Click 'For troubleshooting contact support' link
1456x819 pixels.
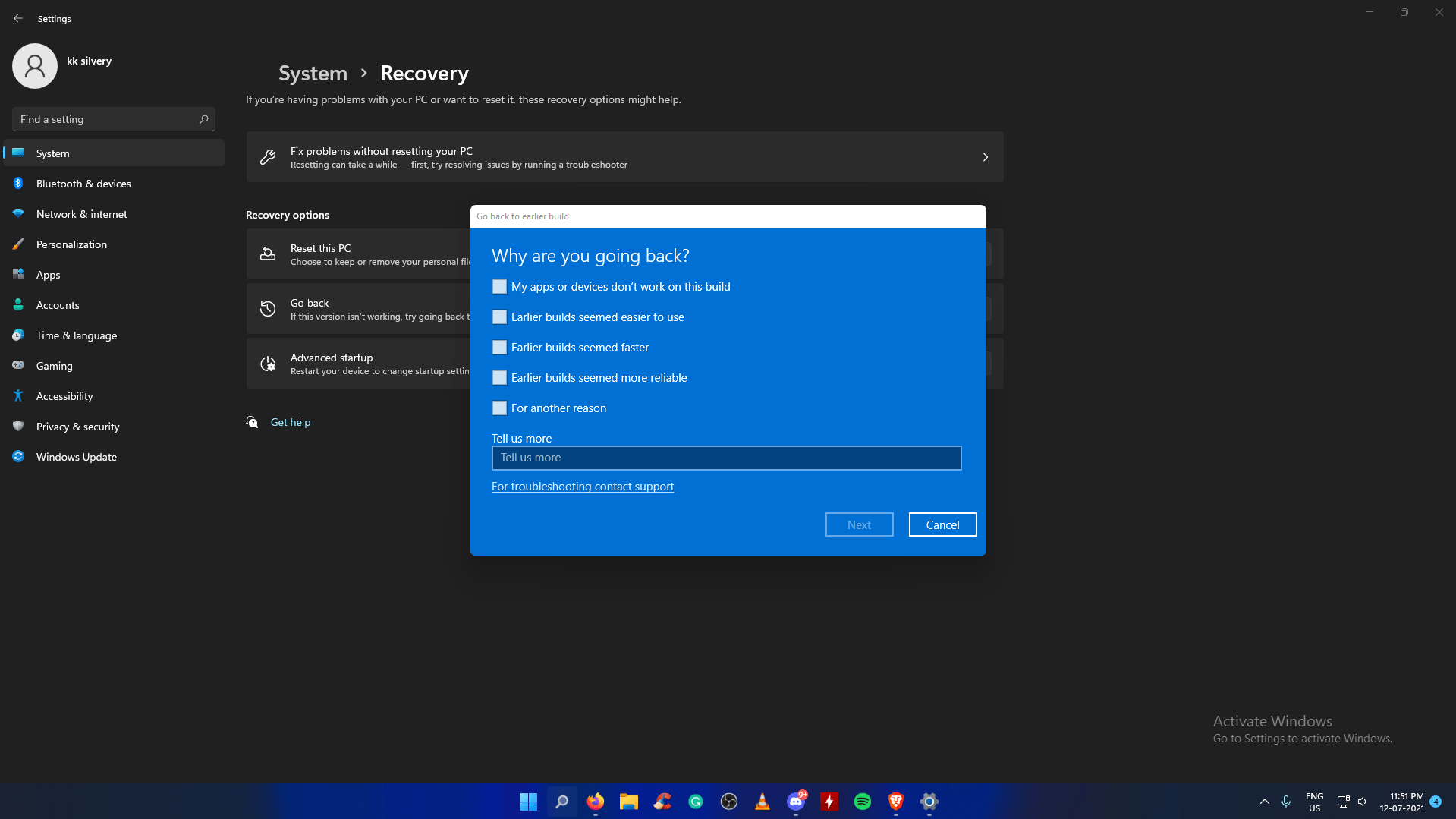583,486
